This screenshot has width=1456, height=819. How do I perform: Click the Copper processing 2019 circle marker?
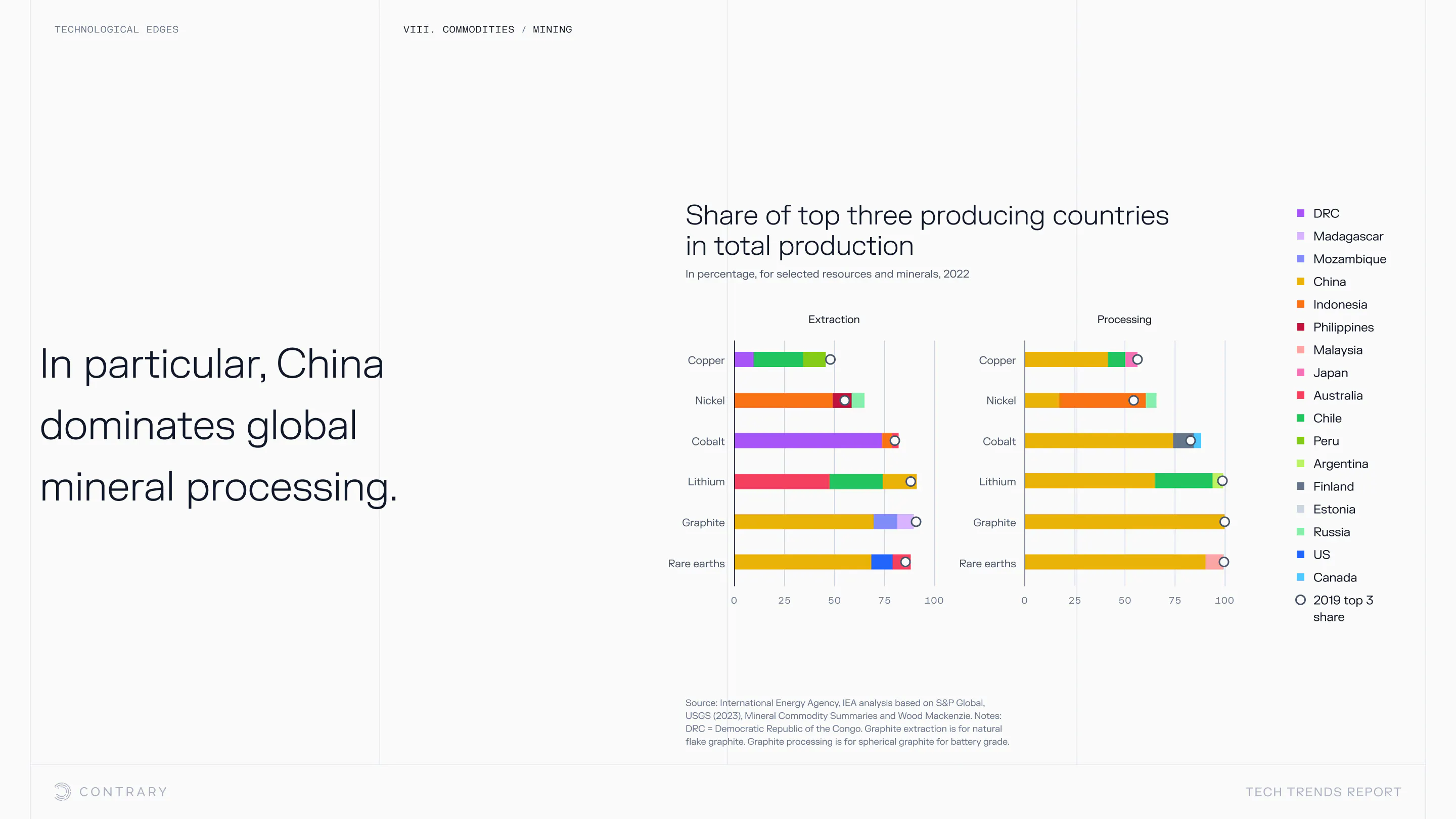point(1137,359)
